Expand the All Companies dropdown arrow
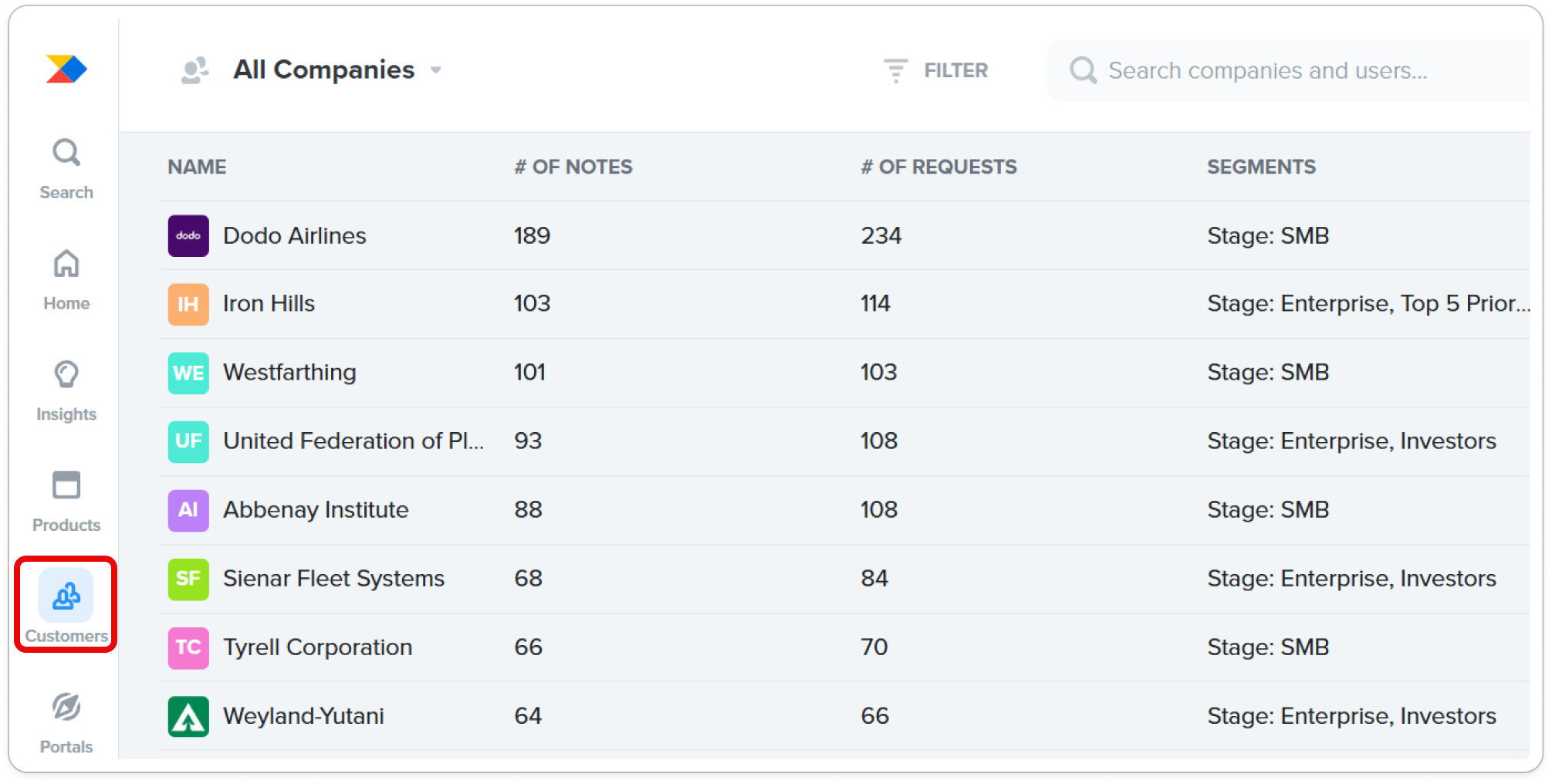The image size is (1552, 784). click(436, 70)
